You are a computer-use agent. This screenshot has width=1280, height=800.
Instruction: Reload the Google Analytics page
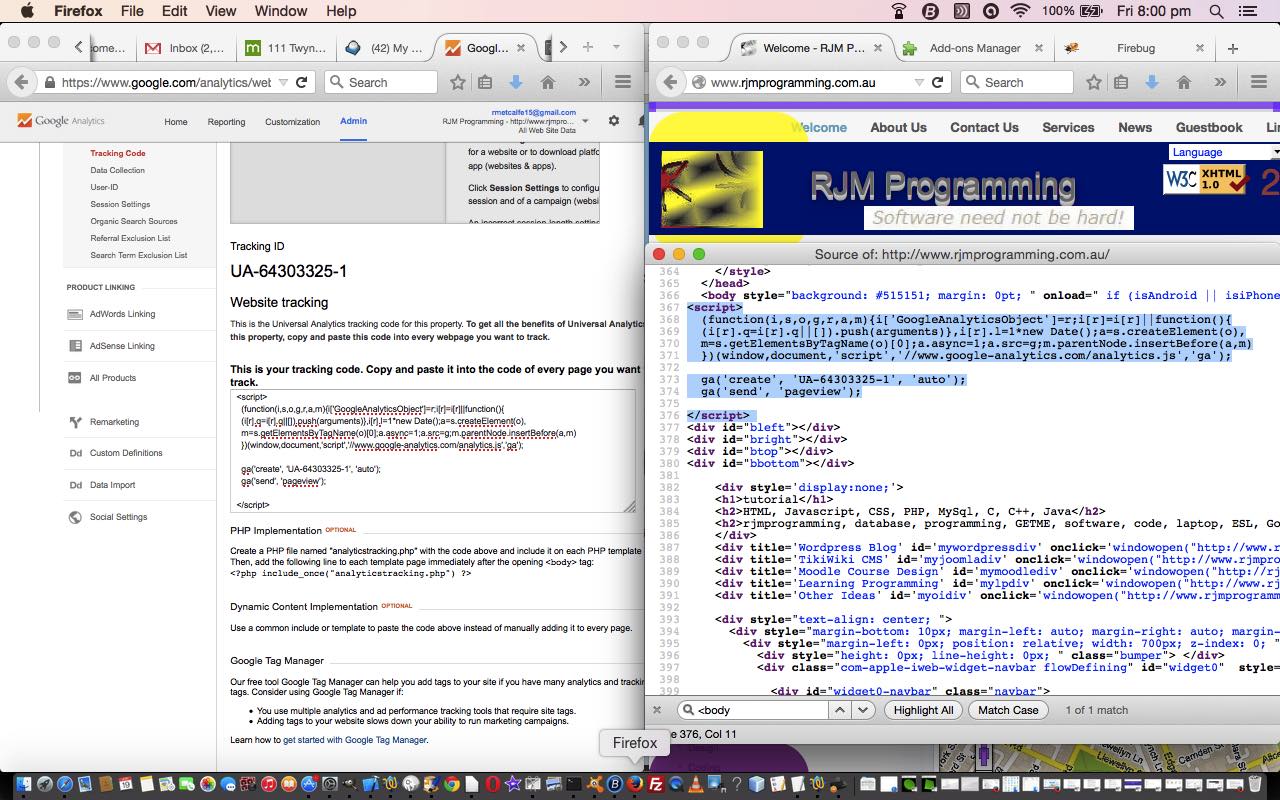point(301,82)
